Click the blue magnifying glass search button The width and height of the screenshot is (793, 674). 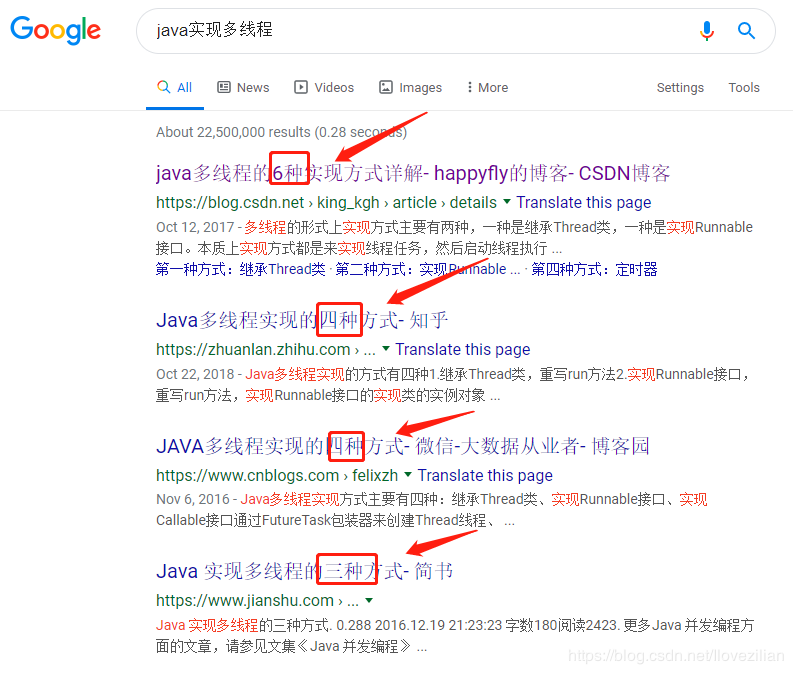tap(746, 31)
